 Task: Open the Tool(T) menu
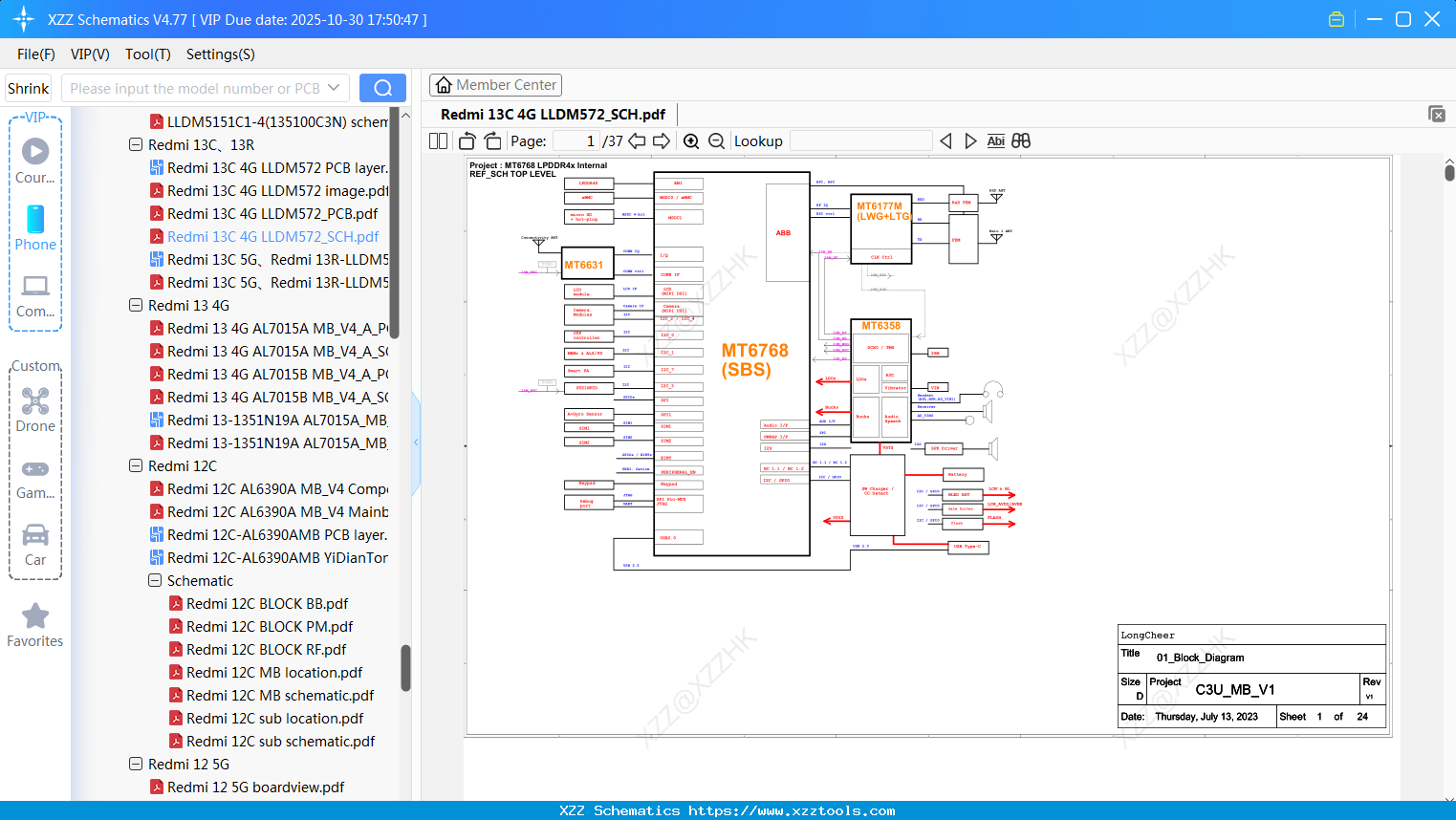(x=147, y=54)
